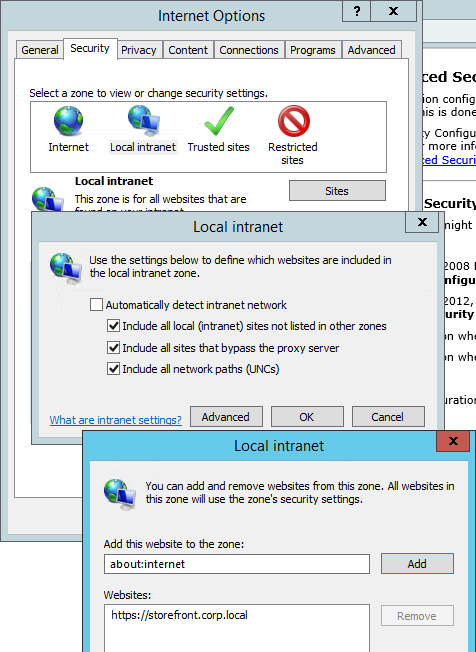Uncheck Include all network paths (UNCs)
Image resolution: width=476 pixels, height=652 pixels.
pos(113,368)
